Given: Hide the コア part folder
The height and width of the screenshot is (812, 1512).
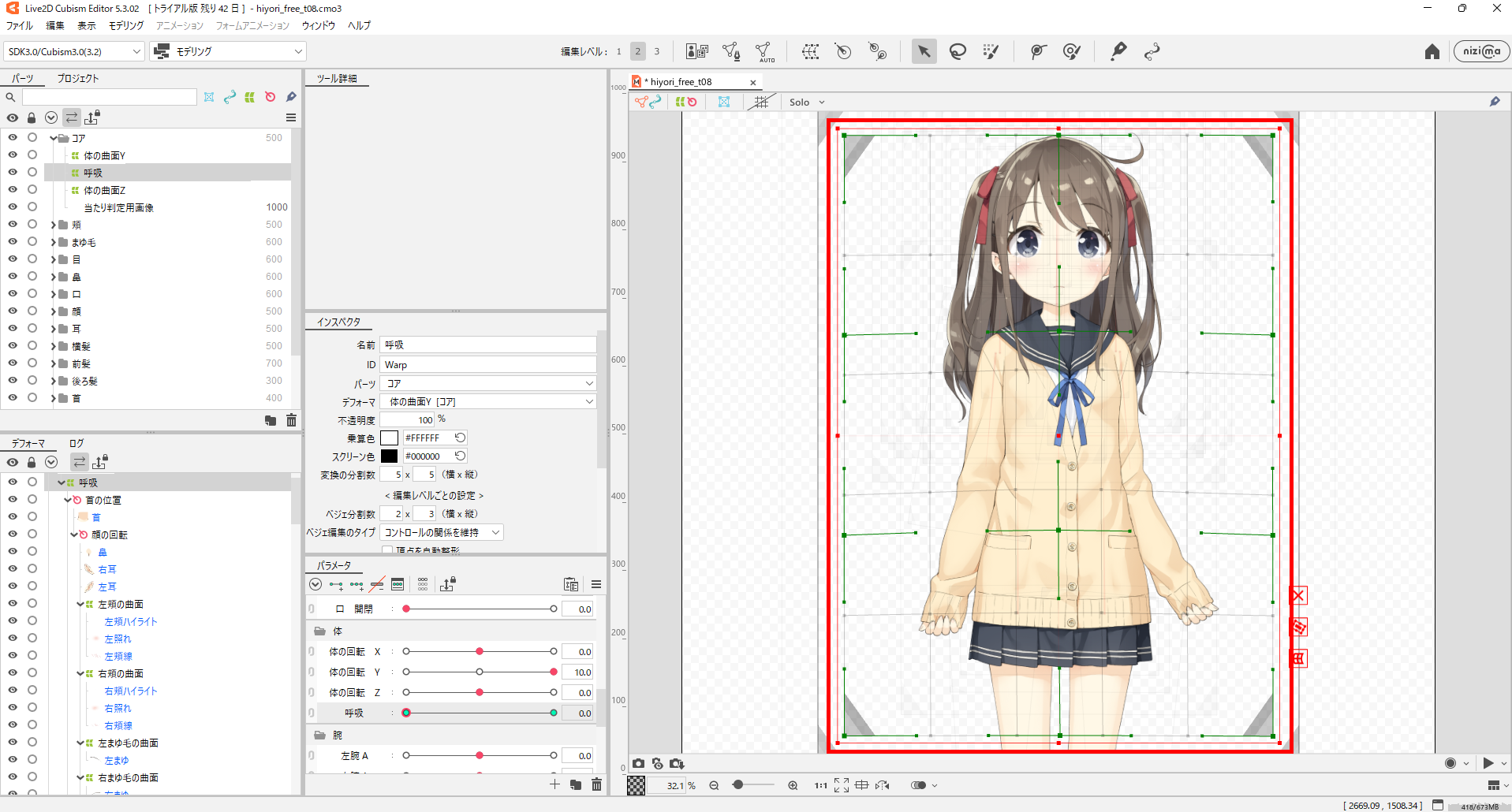Looking at the screenshot, I should (13, 137).
